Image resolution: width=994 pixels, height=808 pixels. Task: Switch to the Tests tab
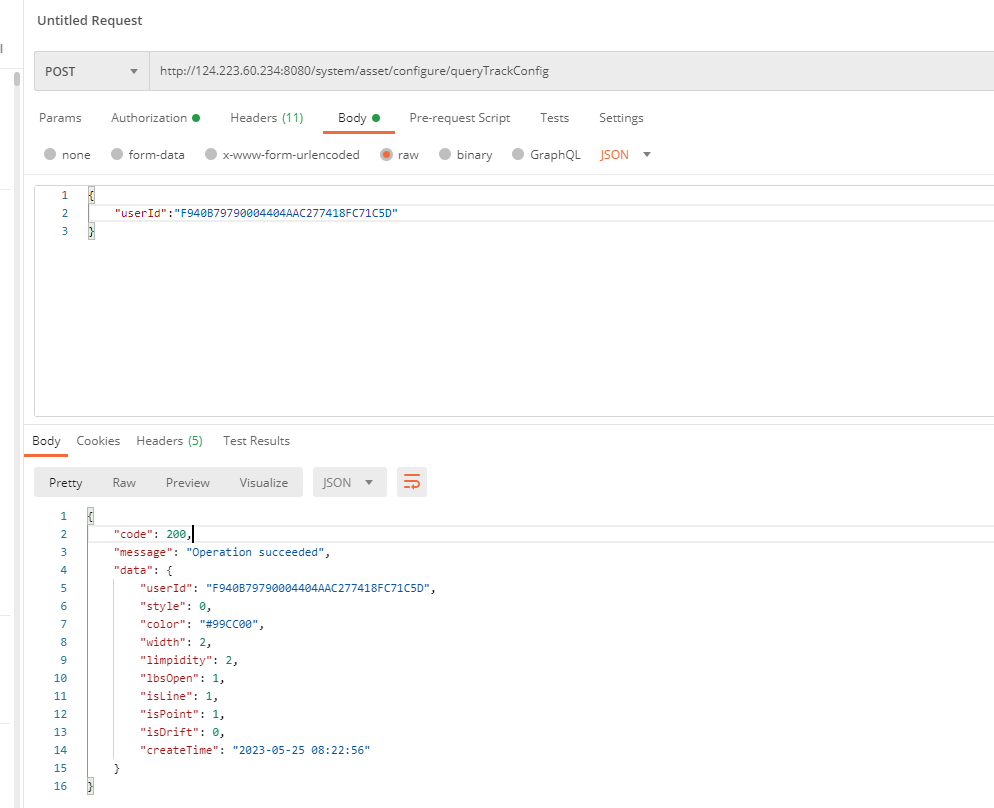(x=554, y=118)
